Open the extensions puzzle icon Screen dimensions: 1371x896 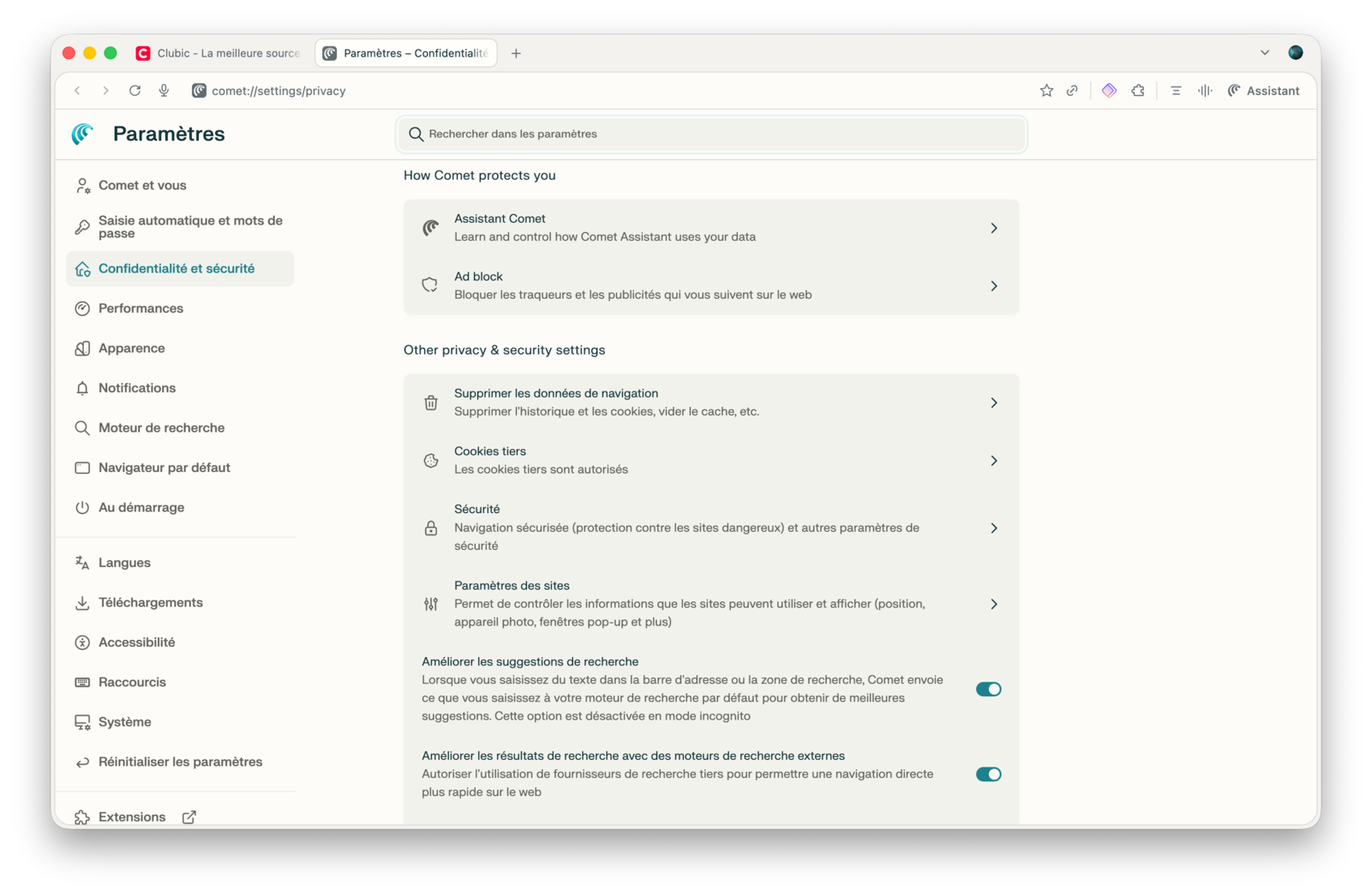(1138, 91)
